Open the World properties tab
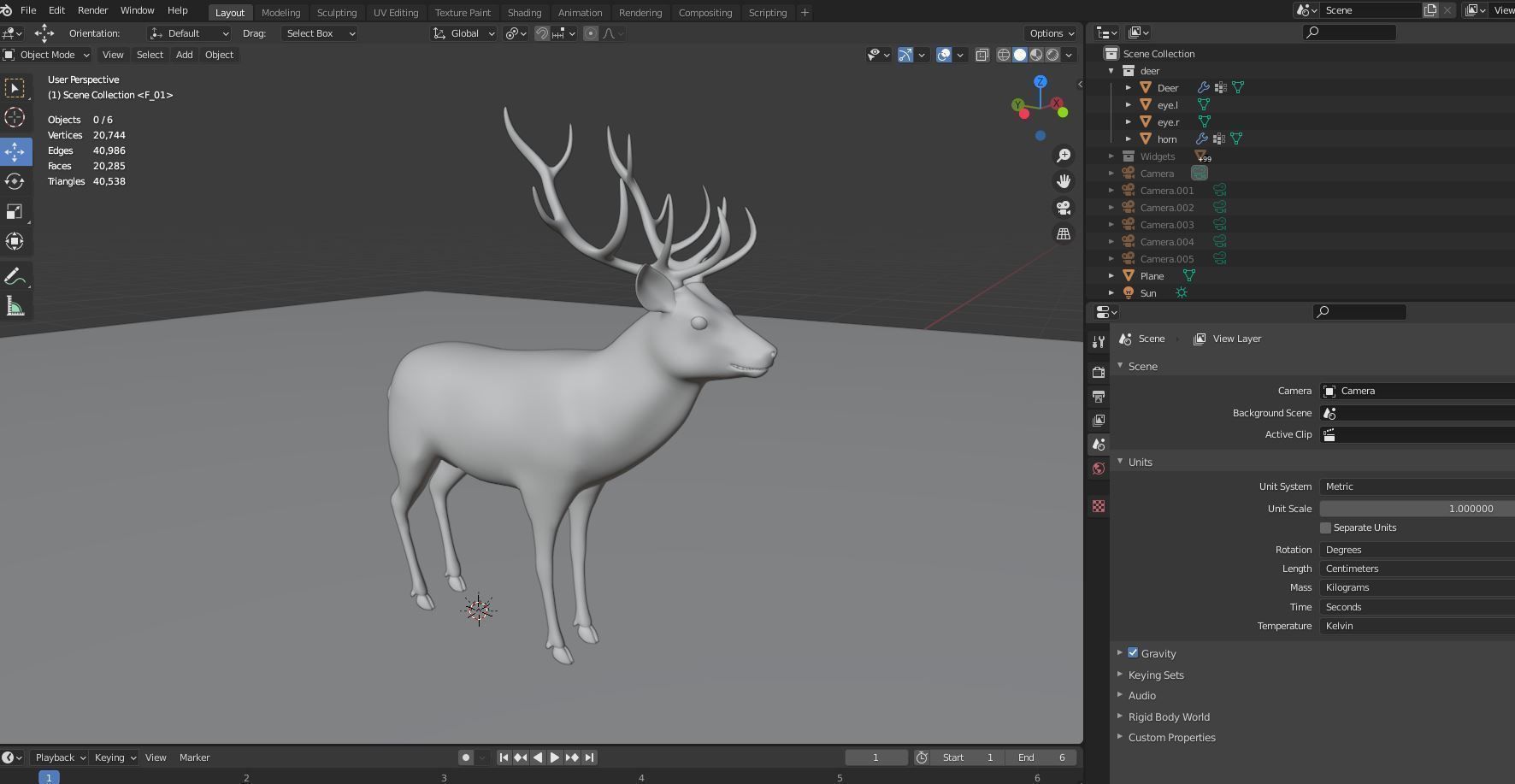This screenshot has height=784, width=1515. (1099, 469)
